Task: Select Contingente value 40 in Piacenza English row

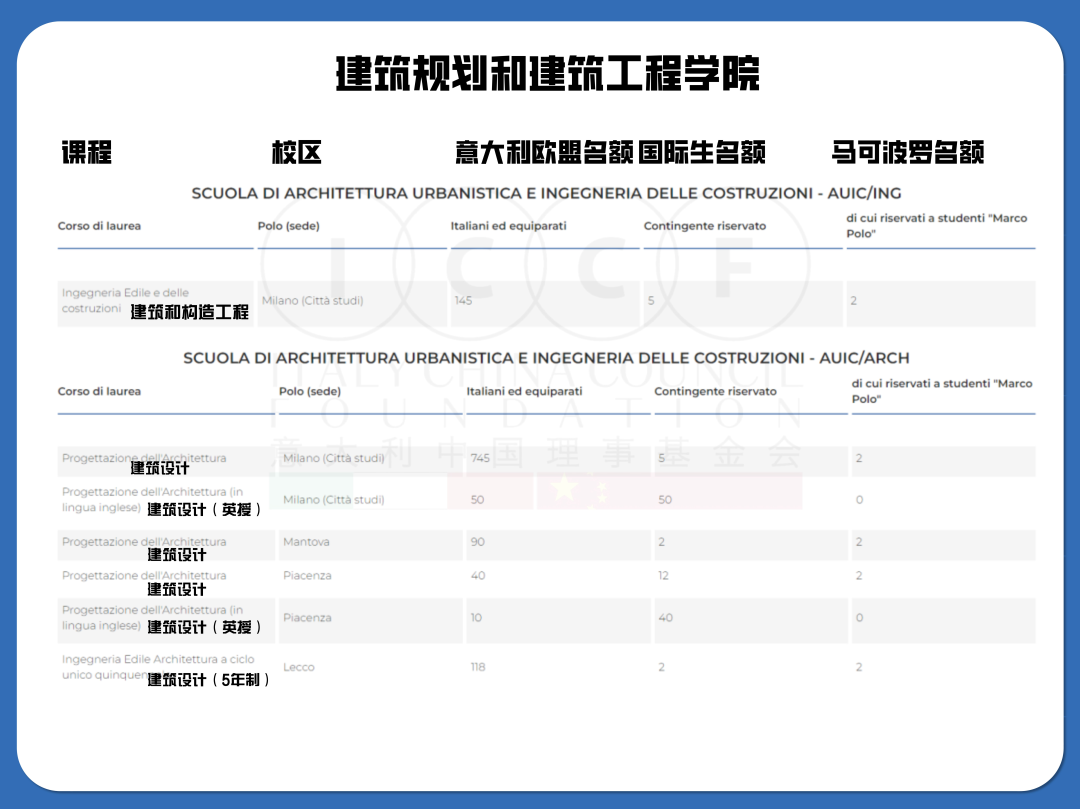Action: pyautogui.click(x=665, y=618)
